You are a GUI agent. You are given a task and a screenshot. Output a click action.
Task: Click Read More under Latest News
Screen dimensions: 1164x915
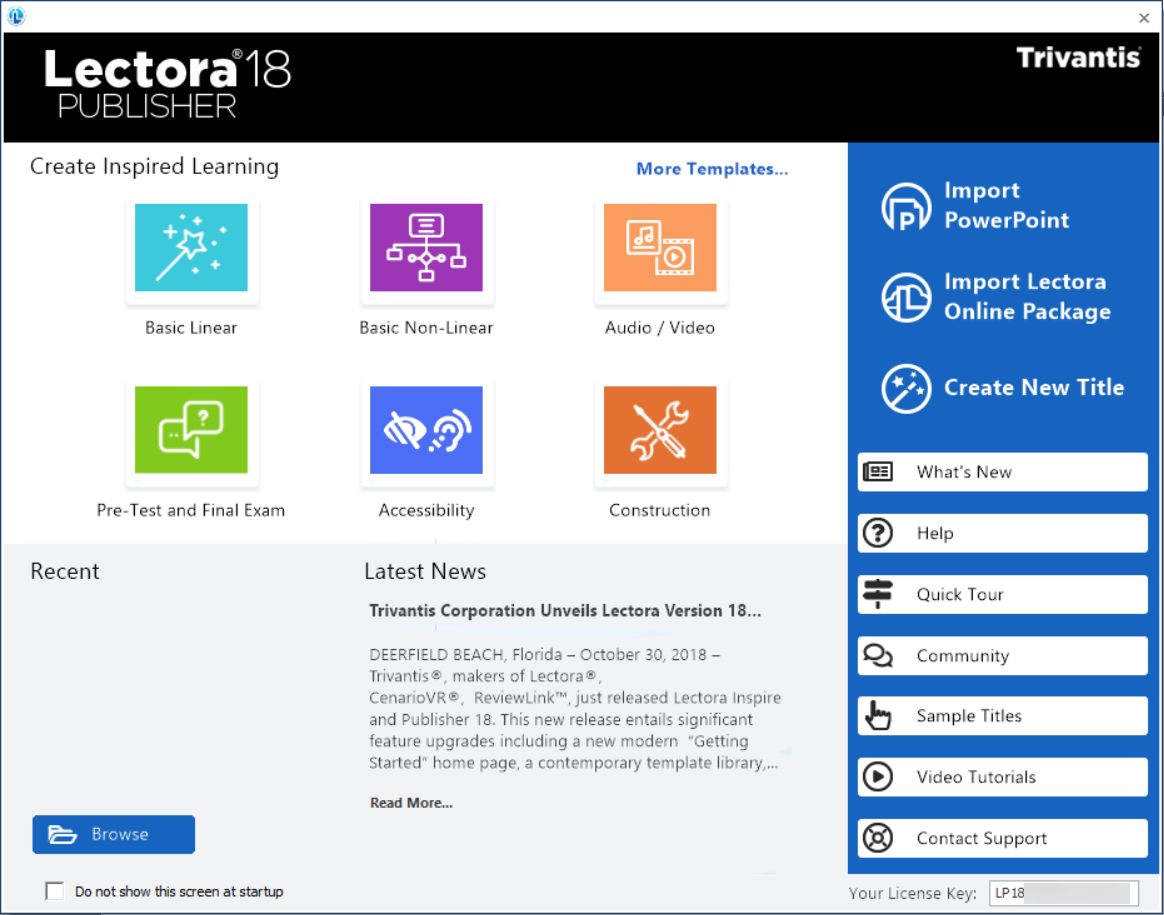411,803
